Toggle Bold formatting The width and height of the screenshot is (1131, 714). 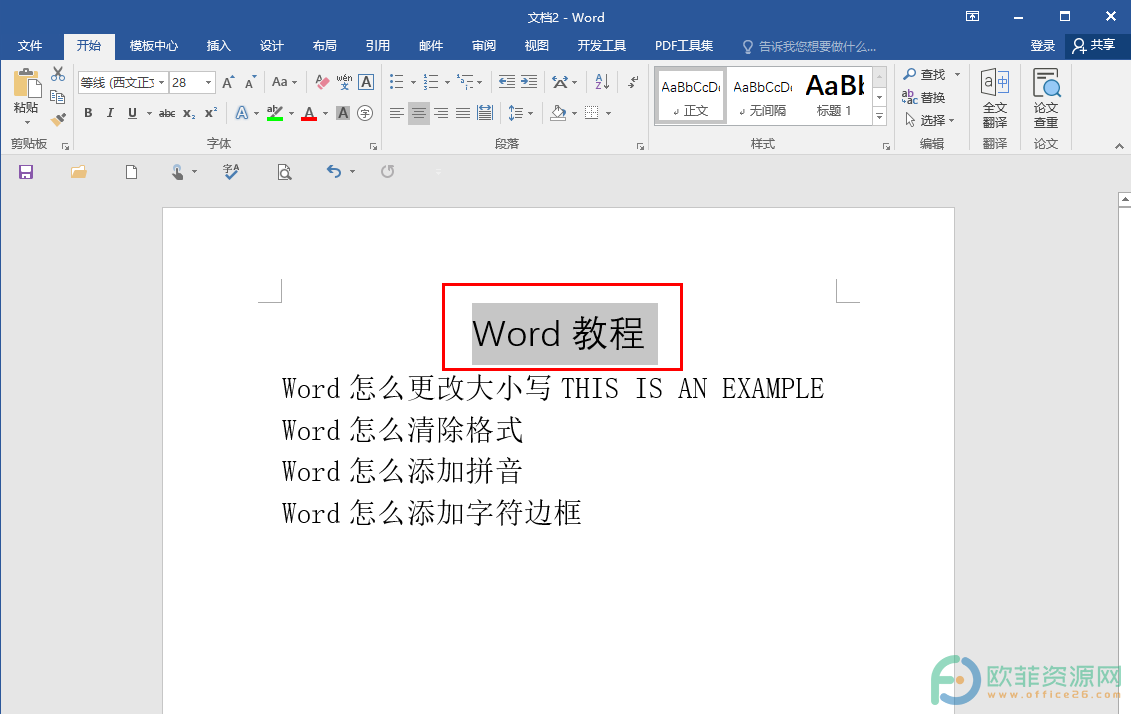(88, 113)
